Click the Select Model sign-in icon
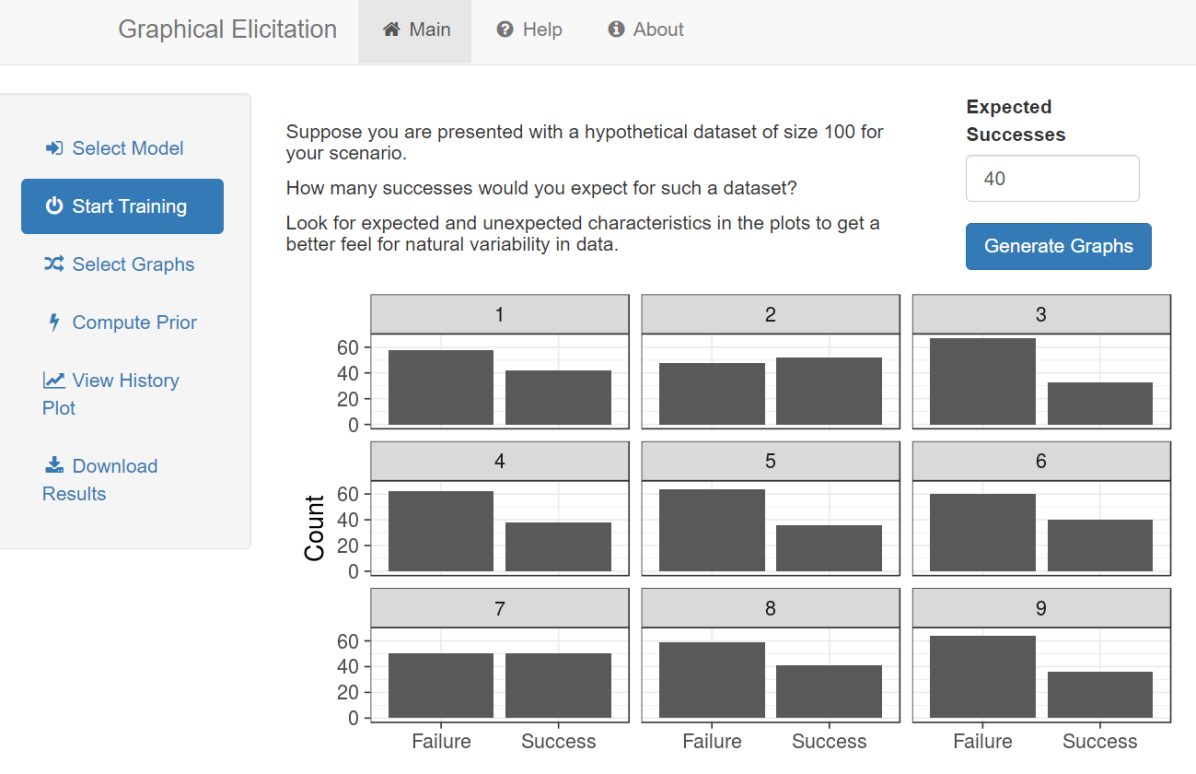Screen dimensions: 1196x774 [54, 148]
